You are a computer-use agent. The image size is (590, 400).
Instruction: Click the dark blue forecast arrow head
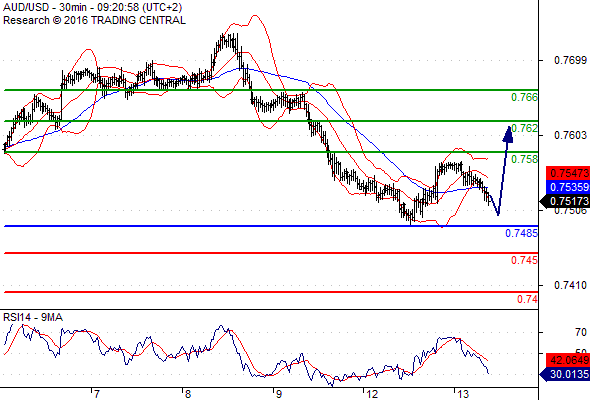tap(508, 134)
